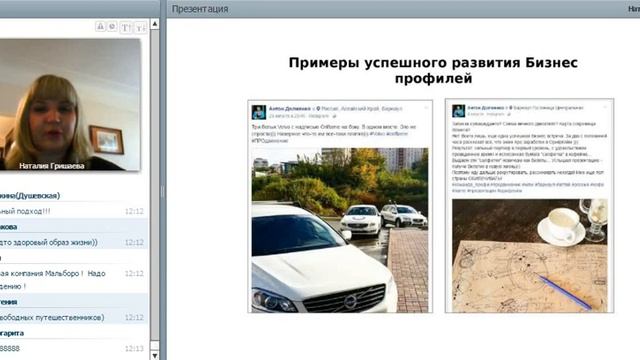
Task: Click the Презентация panel title
Action: (200, 9)
